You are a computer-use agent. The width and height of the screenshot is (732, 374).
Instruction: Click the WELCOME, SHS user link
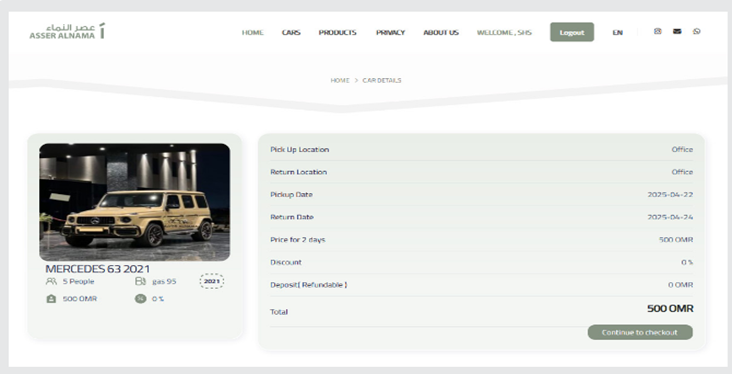pos(504,32)
